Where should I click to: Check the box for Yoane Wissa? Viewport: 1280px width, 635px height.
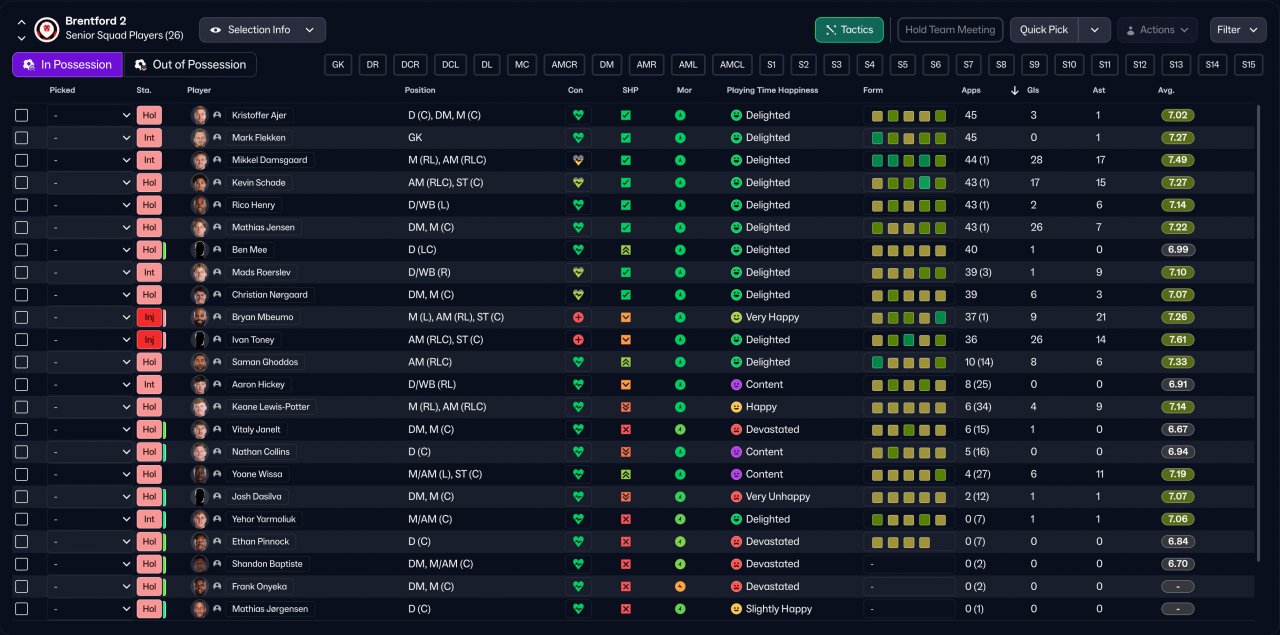tap(22, 474)
